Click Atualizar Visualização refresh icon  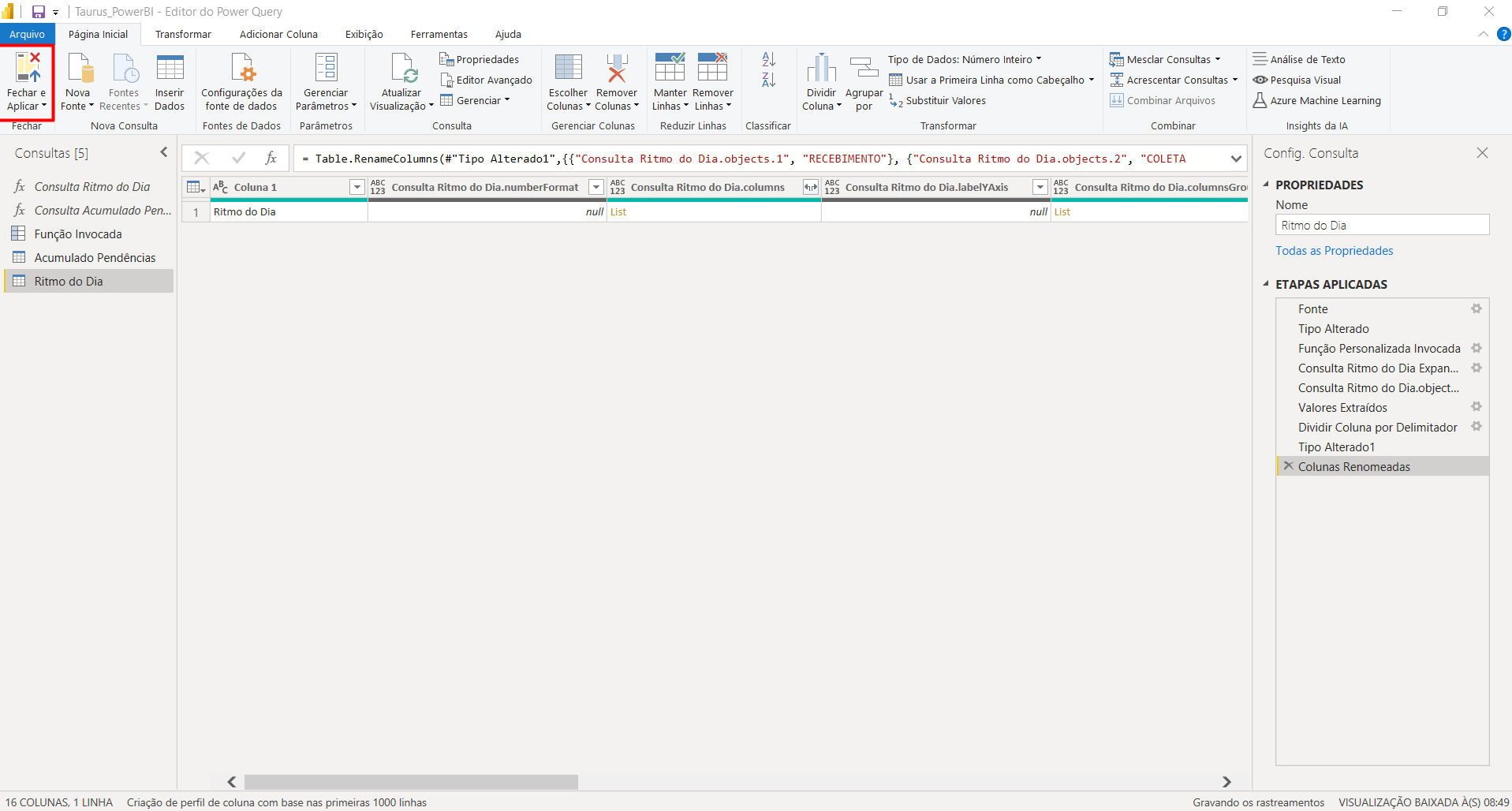coord(404,69)
